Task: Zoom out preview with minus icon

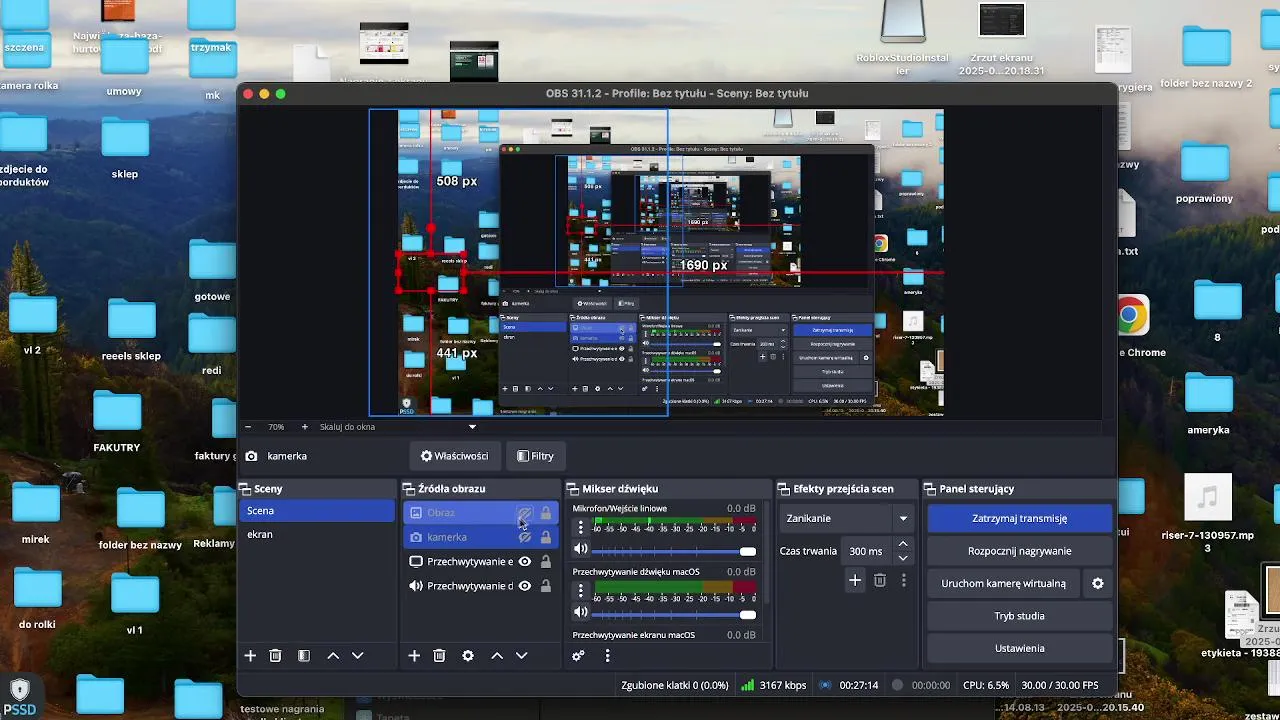Action: 248,427
